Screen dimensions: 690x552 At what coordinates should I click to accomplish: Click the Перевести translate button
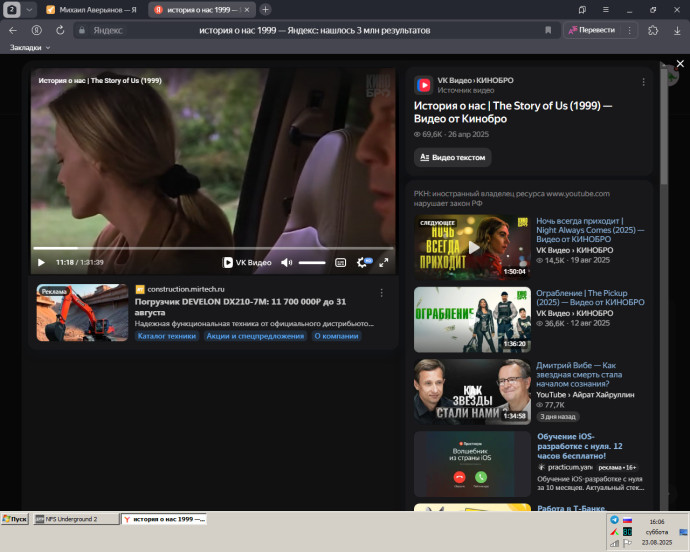pos(592,30)
